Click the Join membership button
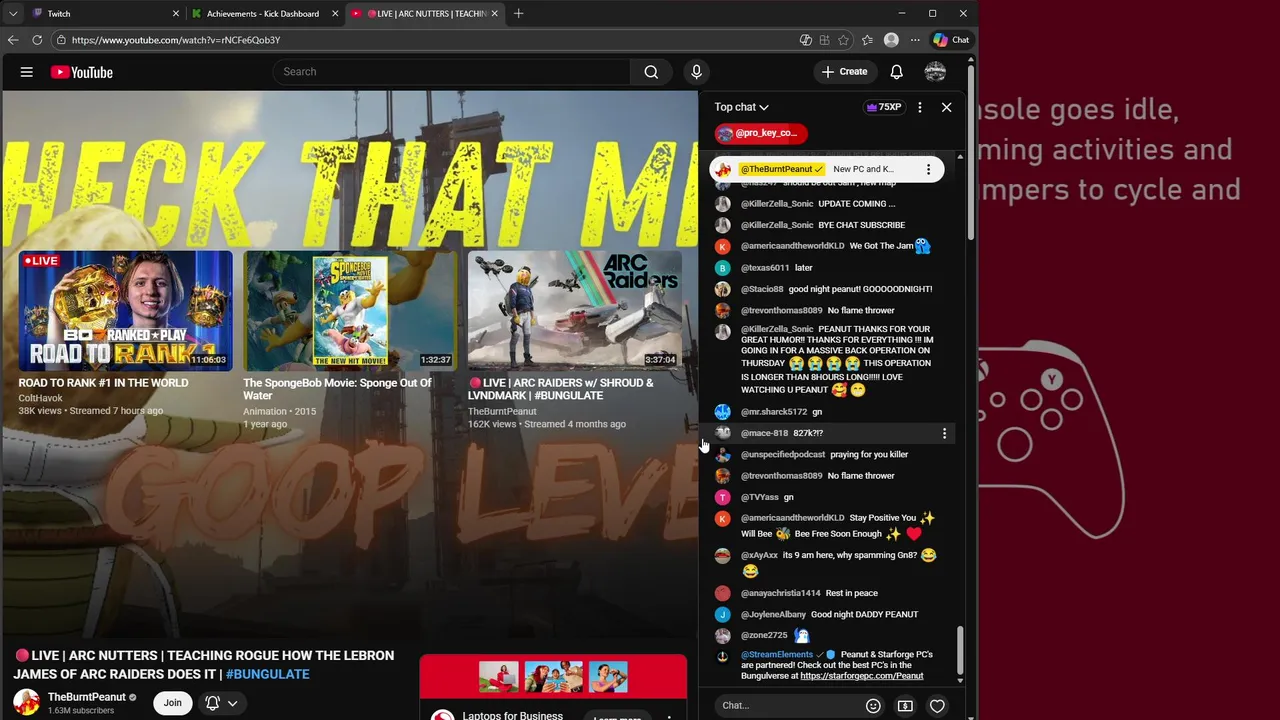1280x720 pixels. click(173, 703)
